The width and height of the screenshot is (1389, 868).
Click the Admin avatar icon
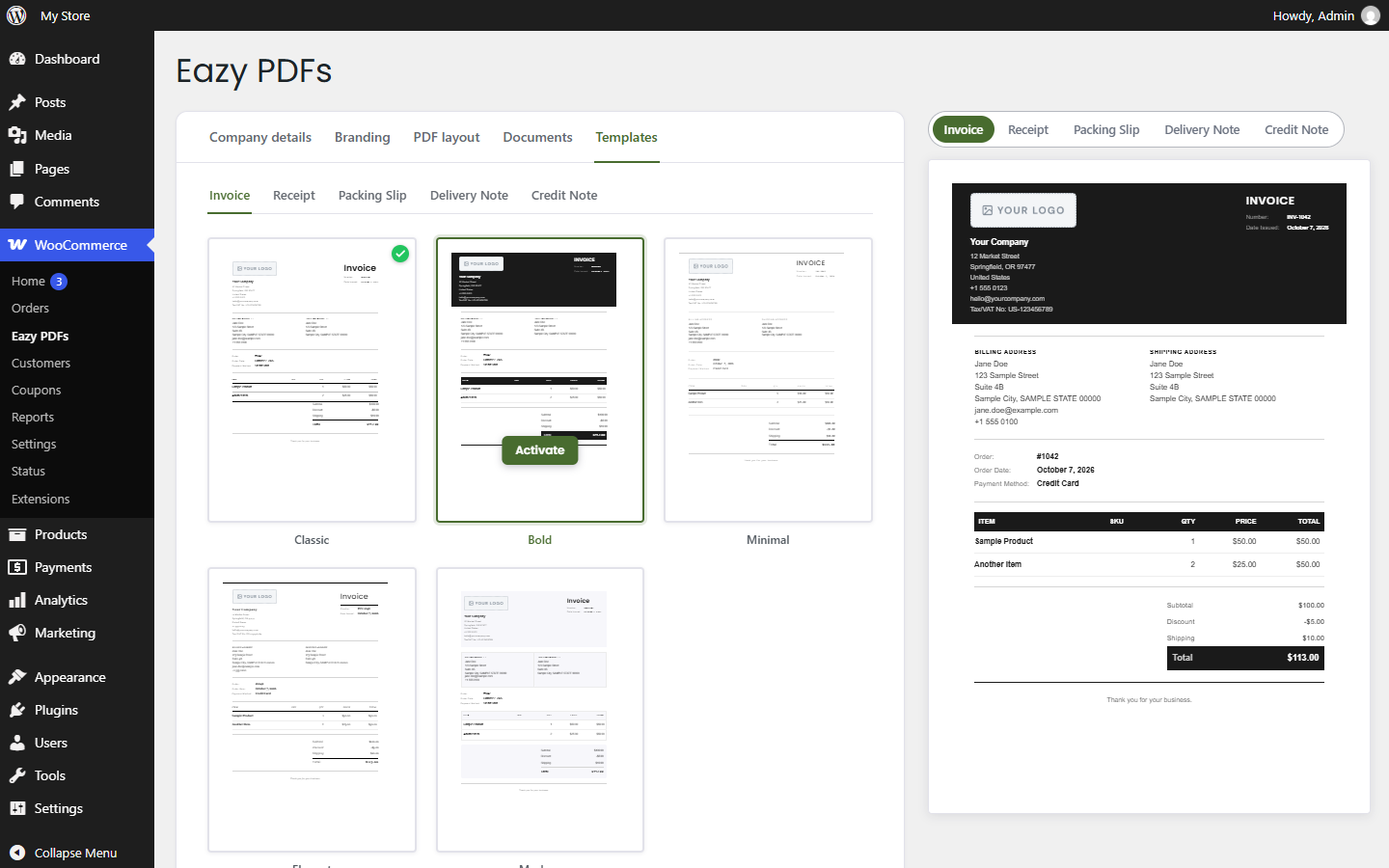(x=1371, y=15)
